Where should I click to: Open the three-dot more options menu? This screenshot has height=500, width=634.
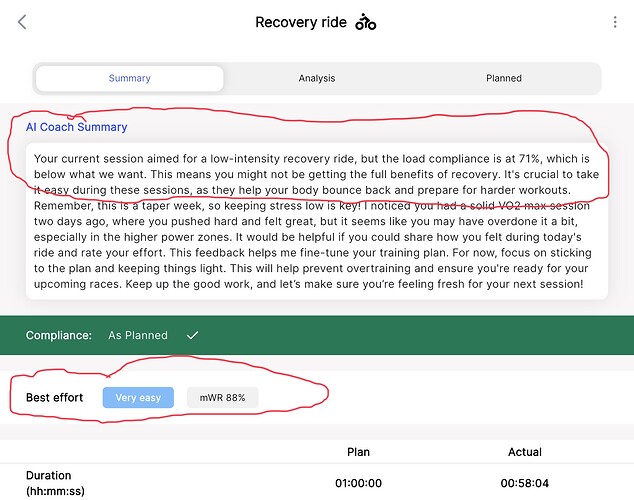coord(615,22)
